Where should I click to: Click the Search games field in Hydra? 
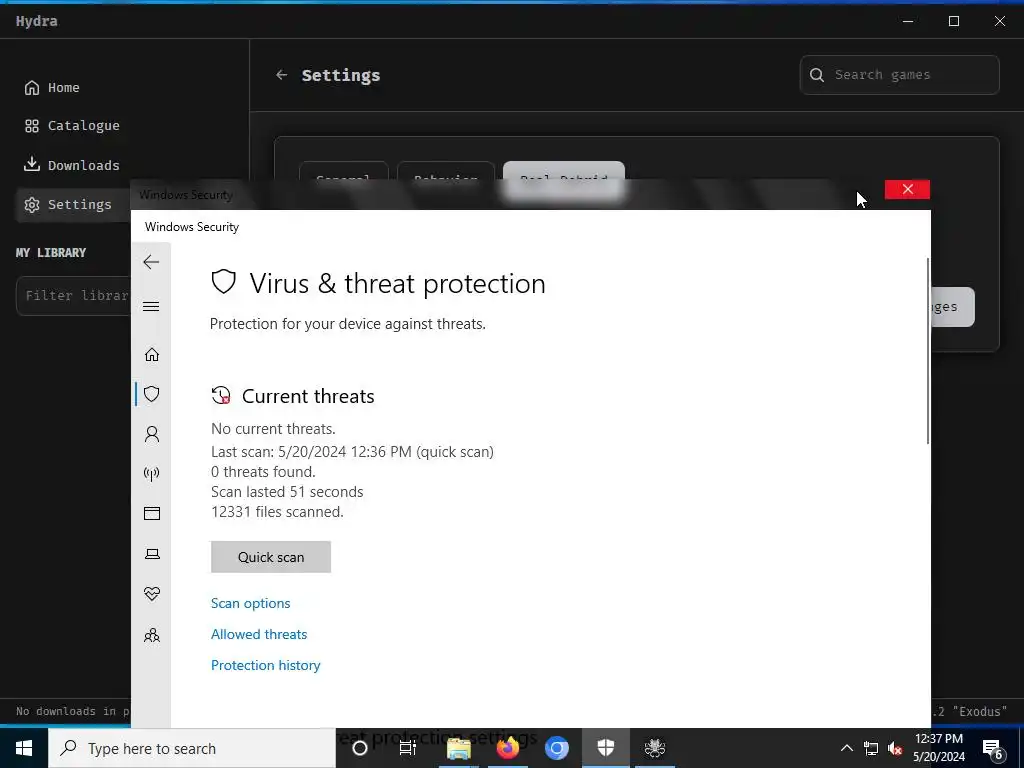[x=899, y=75]
